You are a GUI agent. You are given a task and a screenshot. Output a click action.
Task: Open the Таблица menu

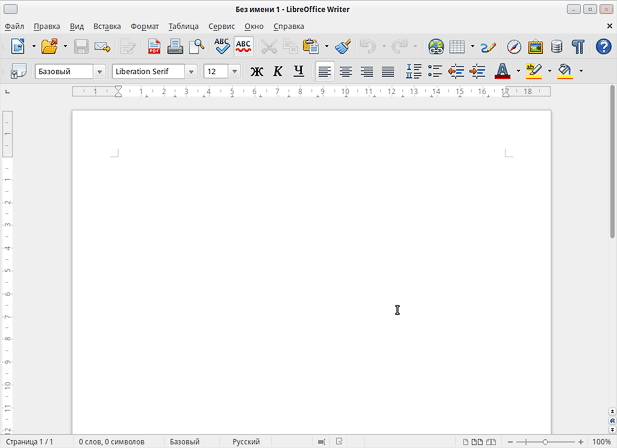tap(183, 26)
